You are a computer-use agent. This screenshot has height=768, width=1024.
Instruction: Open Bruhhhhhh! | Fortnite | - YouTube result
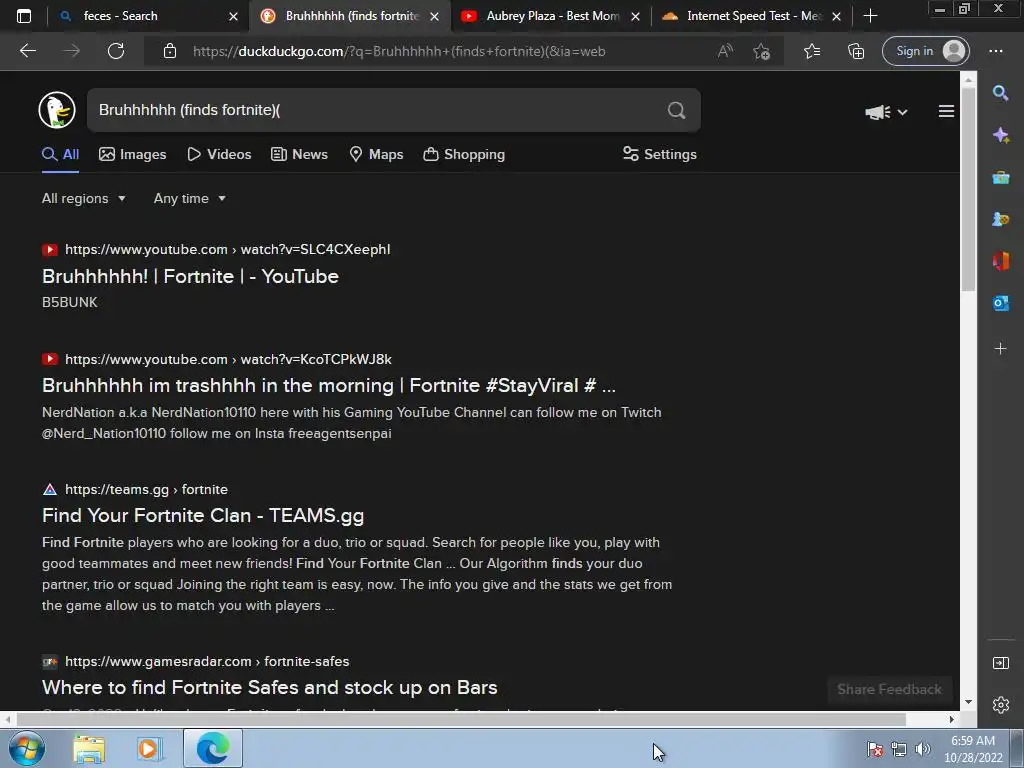coord(190,276)
